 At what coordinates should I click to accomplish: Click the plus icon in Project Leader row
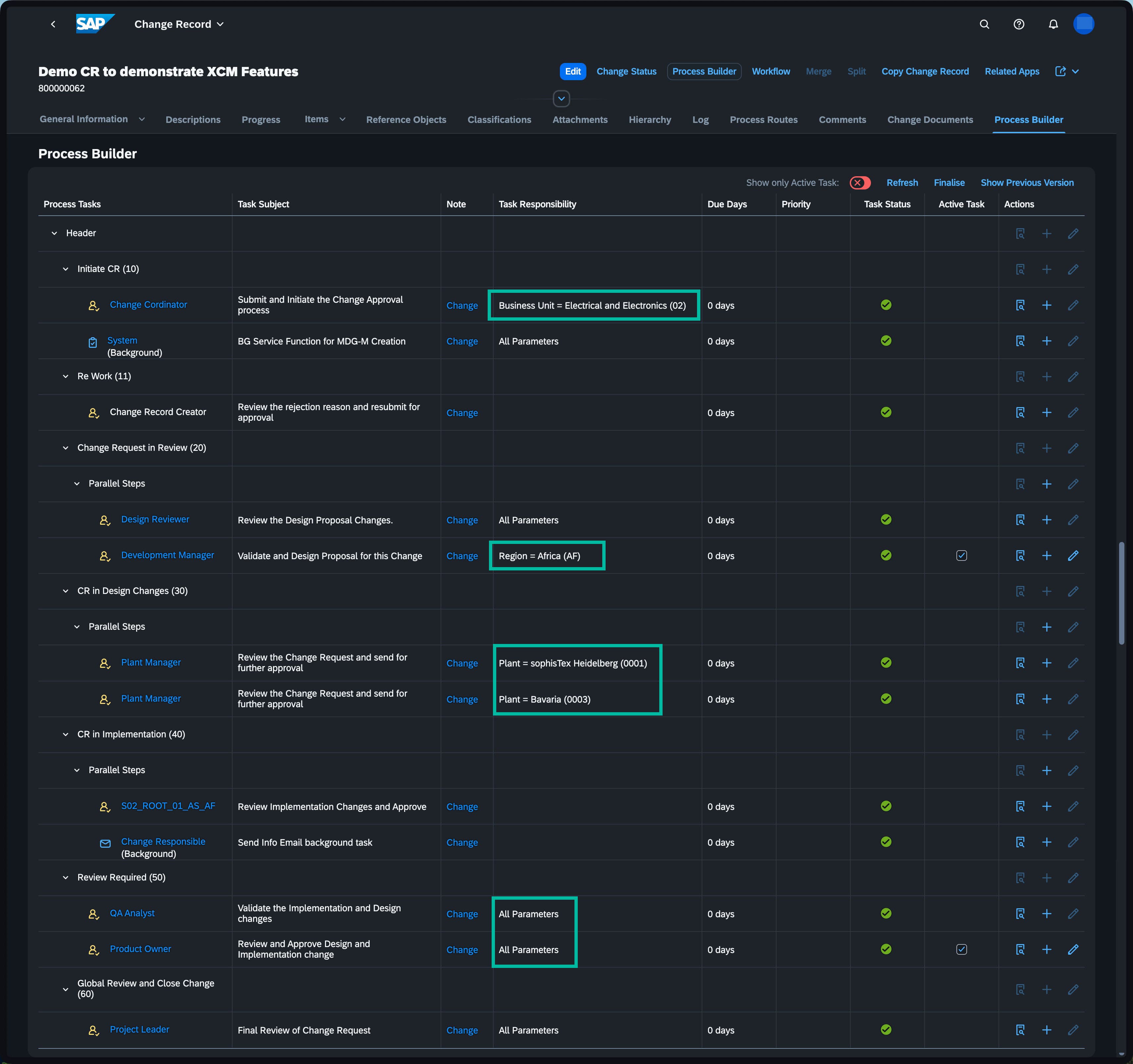tap(1047, 1030)
